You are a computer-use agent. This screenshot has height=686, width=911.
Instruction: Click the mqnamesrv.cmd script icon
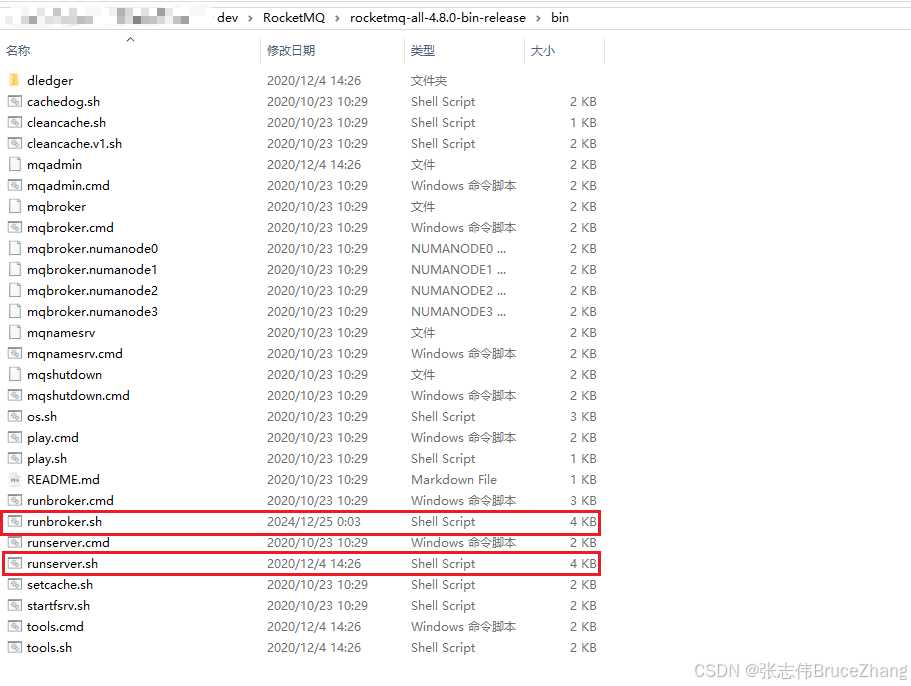click(x=15, y=353)
